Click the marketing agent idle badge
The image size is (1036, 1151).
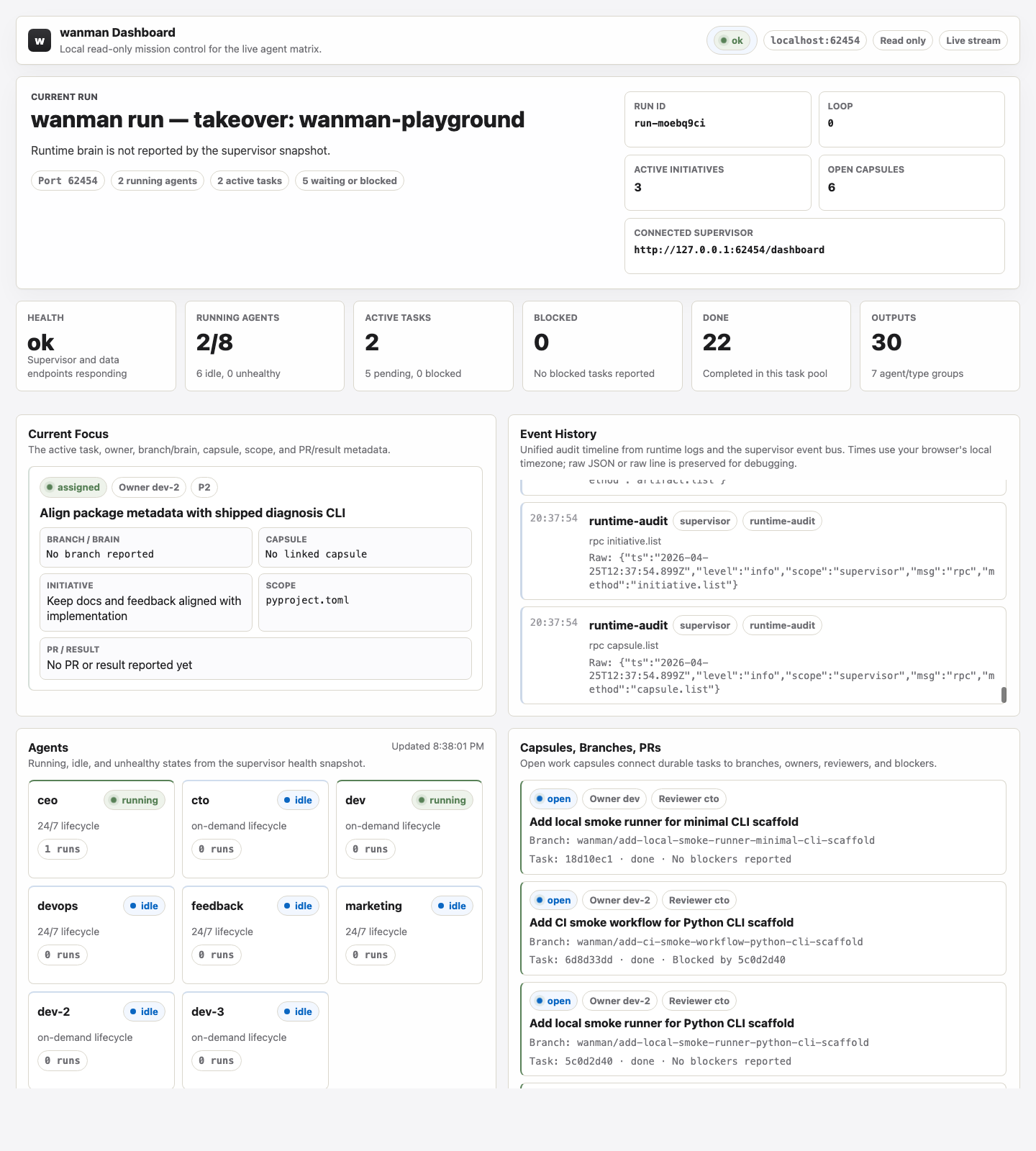point(452,906)
